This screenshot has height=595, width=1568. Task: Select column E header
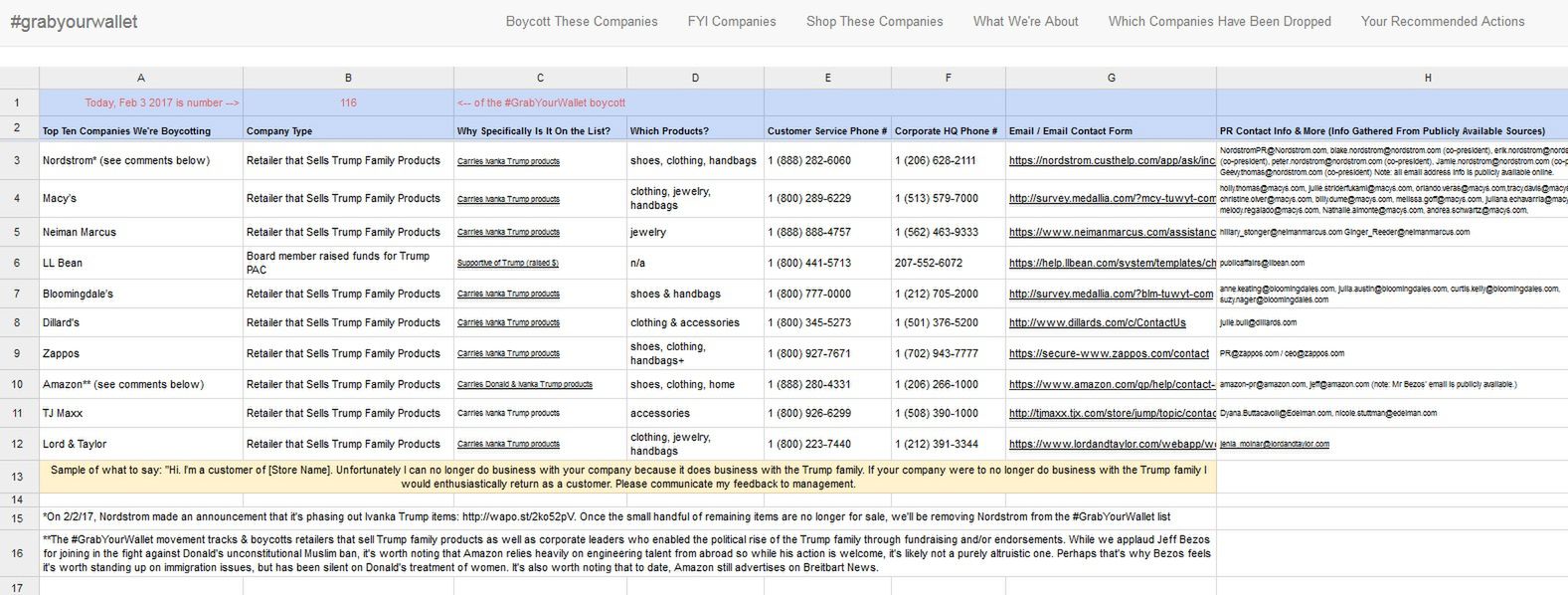coord(827,78)
